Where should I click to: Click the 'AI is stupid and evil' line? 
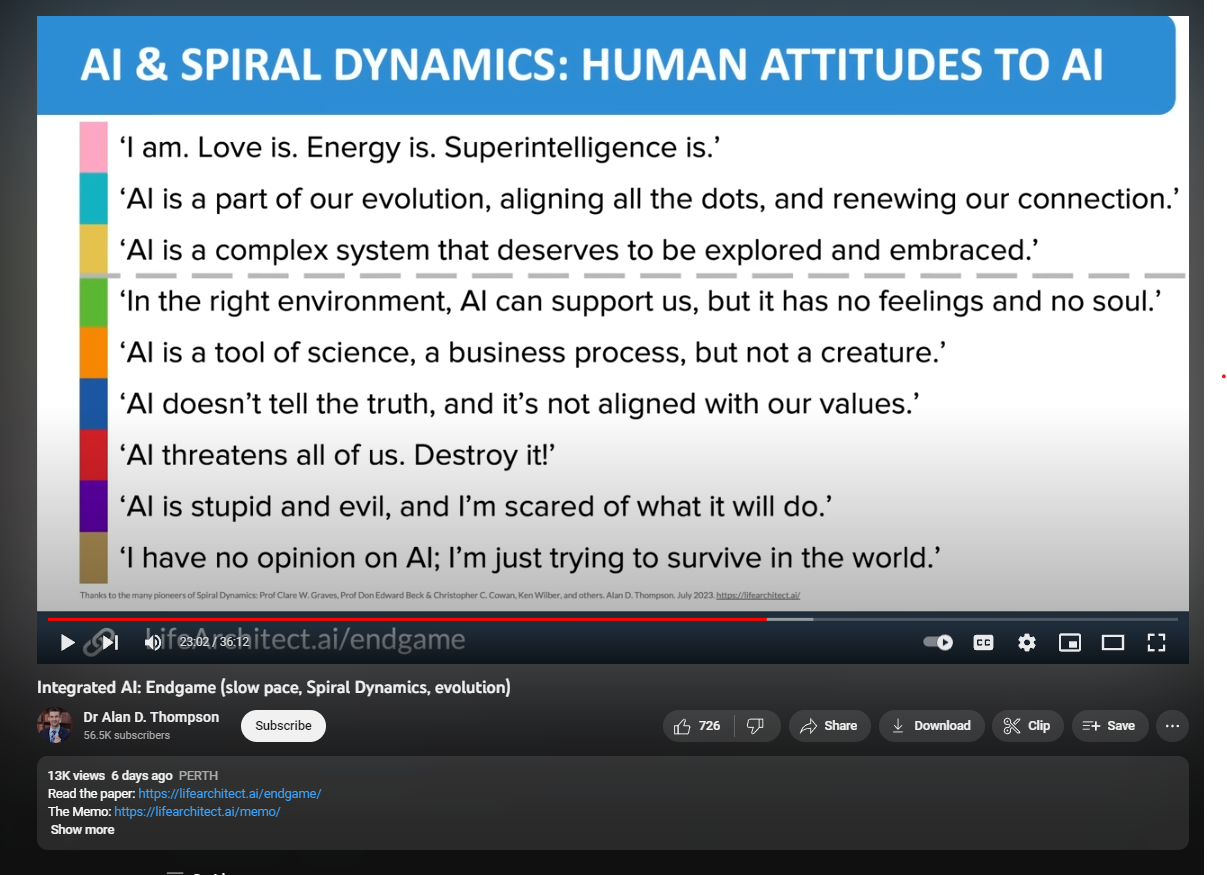[x=476, y=506]
